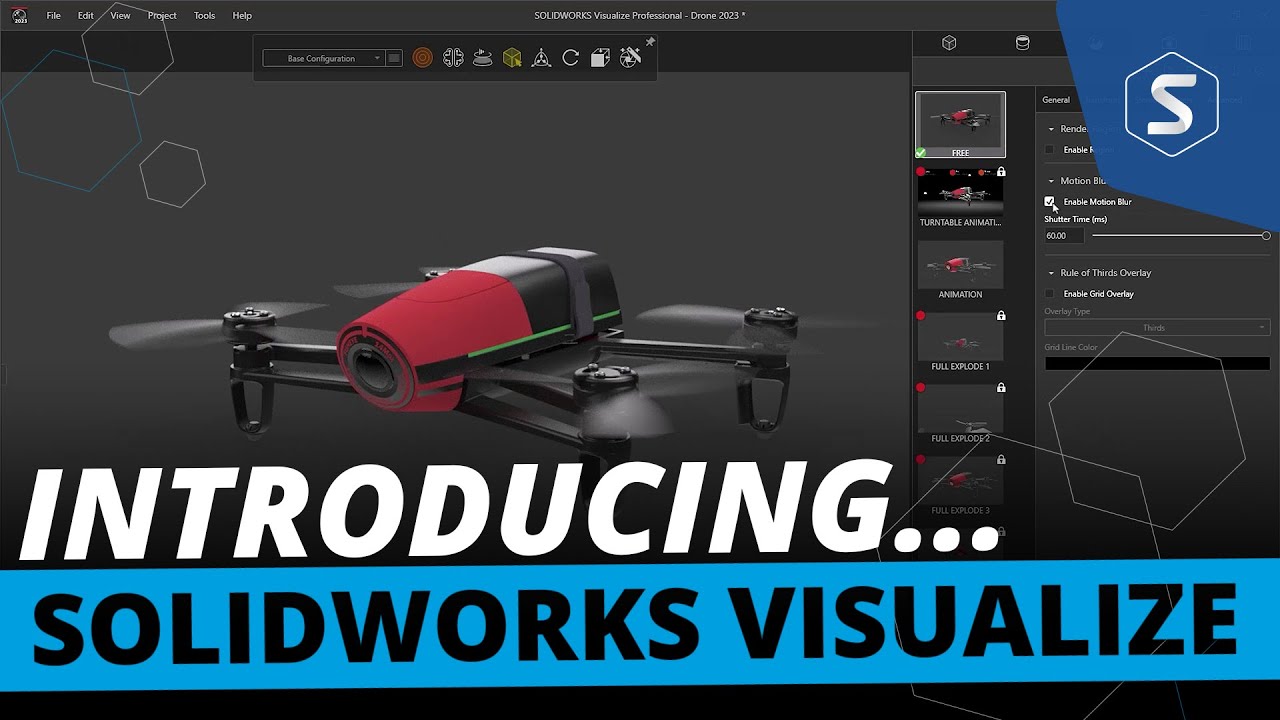Viewport: 1280px width, 720px height.
Task: Click the circular arrow refresh icon
Action: pyautogui.click(x=571, y=58)
